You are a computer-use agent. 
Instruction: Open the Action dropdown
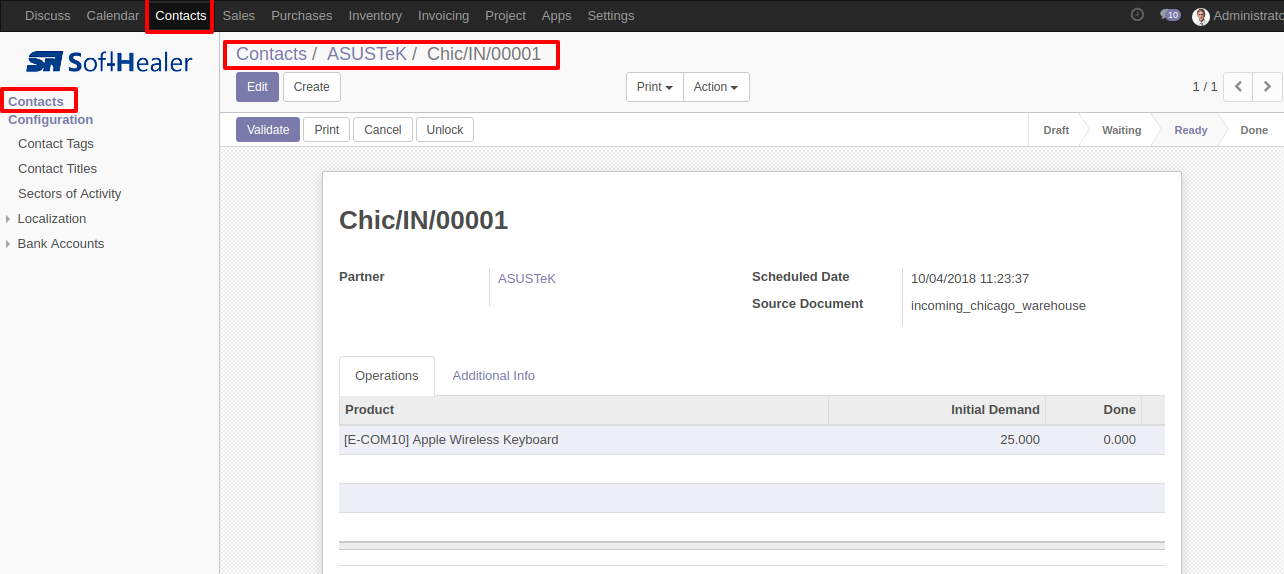pyautogui.click(x=716, y=87)
